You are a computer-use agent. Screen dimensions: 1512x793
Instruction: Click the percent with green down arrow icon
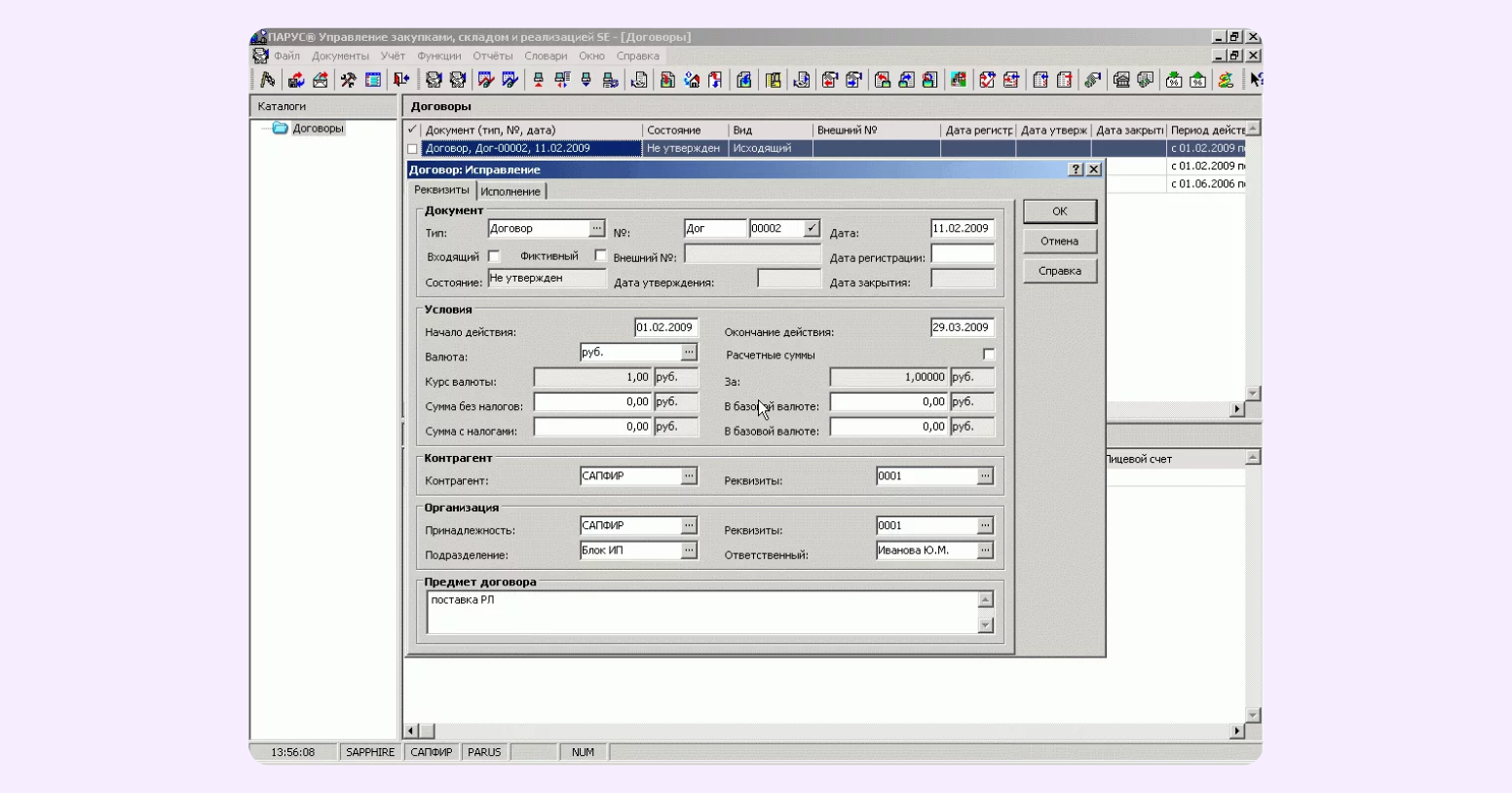(x=1174, y=80)
